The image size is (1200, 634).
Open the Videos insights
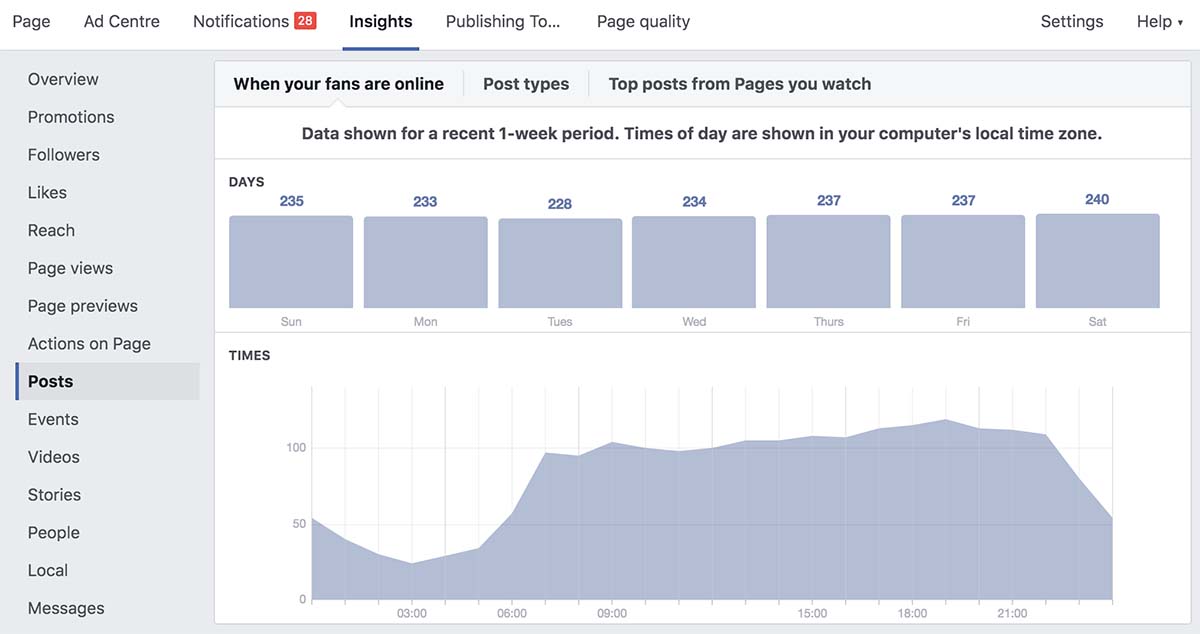(x=53, y=456)
